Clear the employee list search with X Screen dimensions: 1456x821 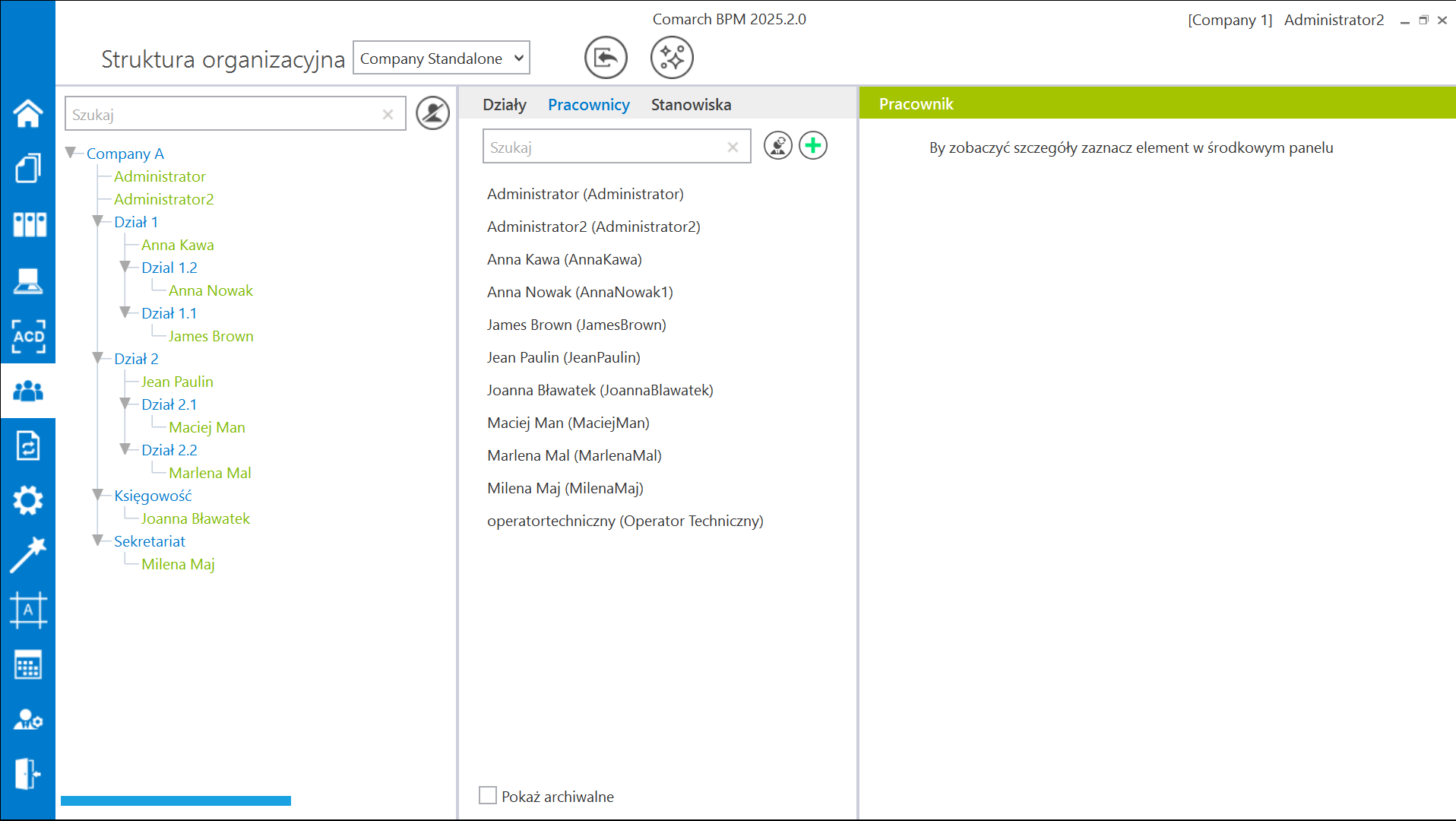click(733, 147)
